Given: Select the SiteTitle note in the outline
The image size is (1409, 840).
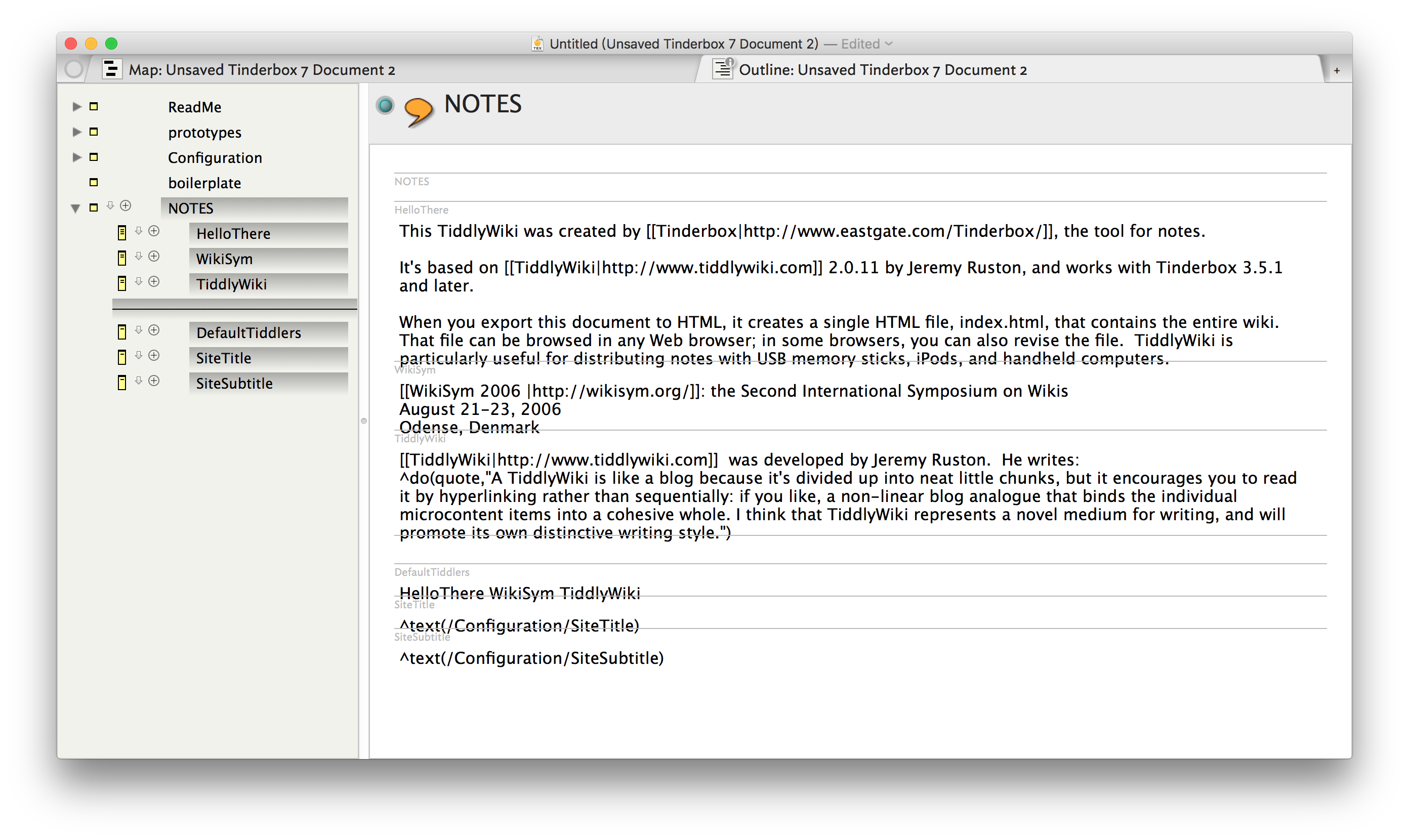Looking at the screenshot, I should 269,358.
